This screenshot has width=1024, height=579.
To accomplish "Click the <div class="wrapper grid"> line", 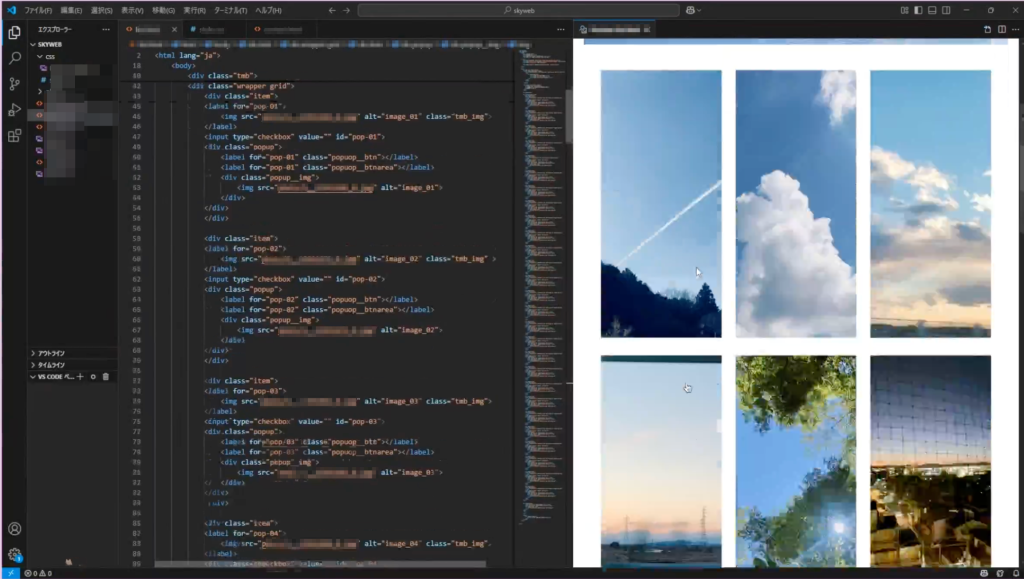I will click(241, 86).
